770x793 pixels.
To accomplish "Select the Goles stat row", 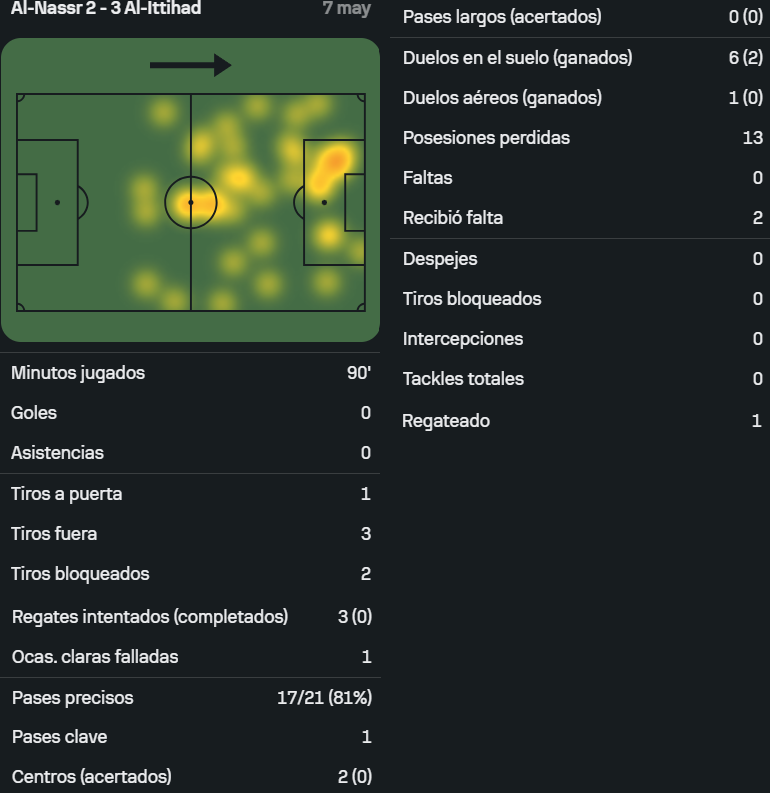I will (191, 413).
